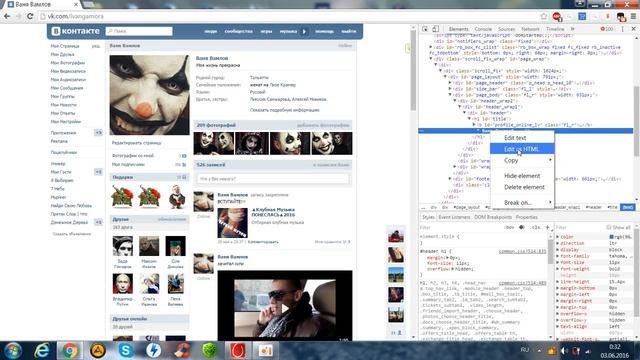Switch to the Timeline tab
Viewport: 640px width, 360px height.
point(555,29)
